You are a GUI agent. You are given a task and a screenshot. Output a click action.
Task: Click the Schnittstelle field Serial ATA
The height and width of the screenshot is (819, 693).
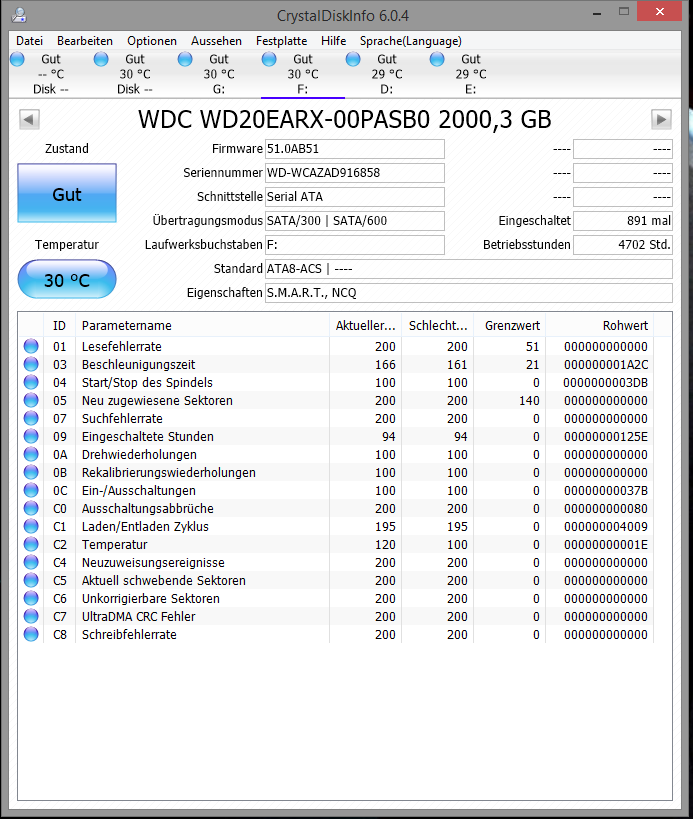pyautogui.click(x=355, y=197)
